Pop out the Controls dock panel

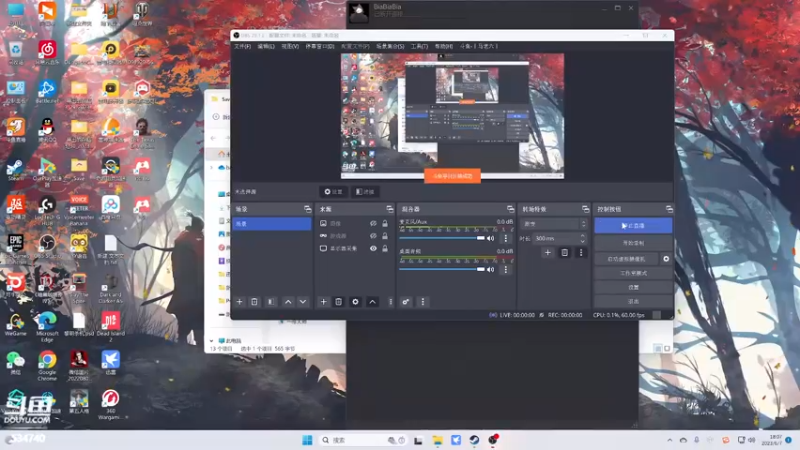669,209
